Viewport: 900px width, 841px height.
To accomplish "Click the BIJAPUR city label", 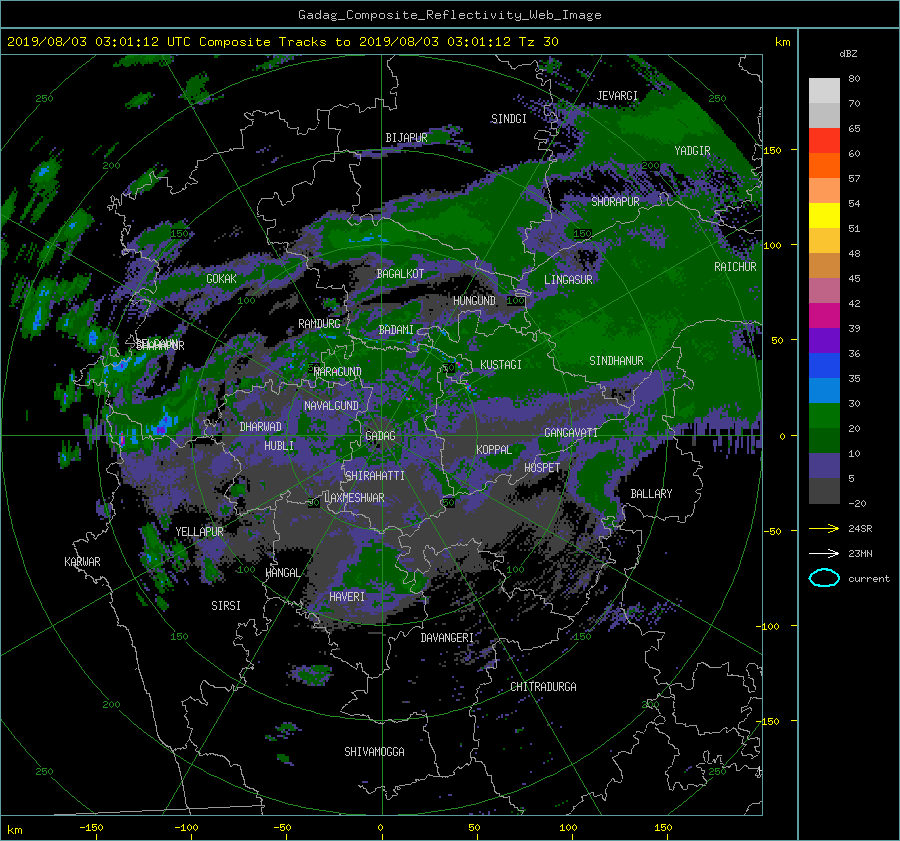I will tap(406, 138).
